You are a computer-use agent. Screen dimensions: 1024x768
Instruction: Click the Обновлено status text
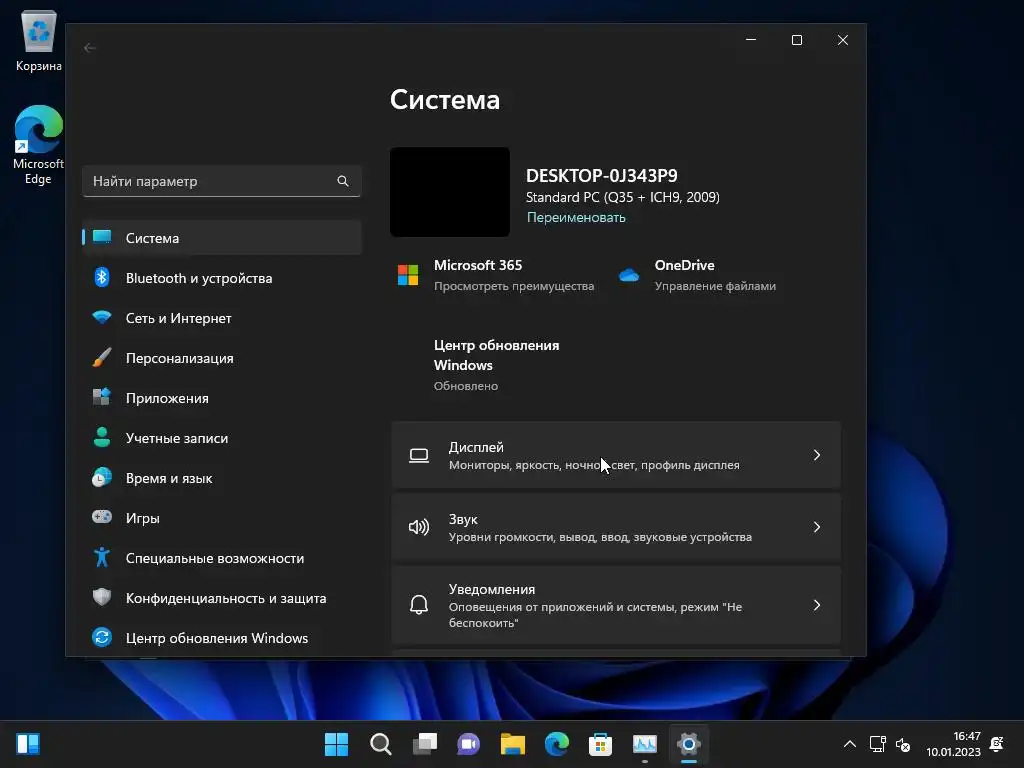coord(466,386)
